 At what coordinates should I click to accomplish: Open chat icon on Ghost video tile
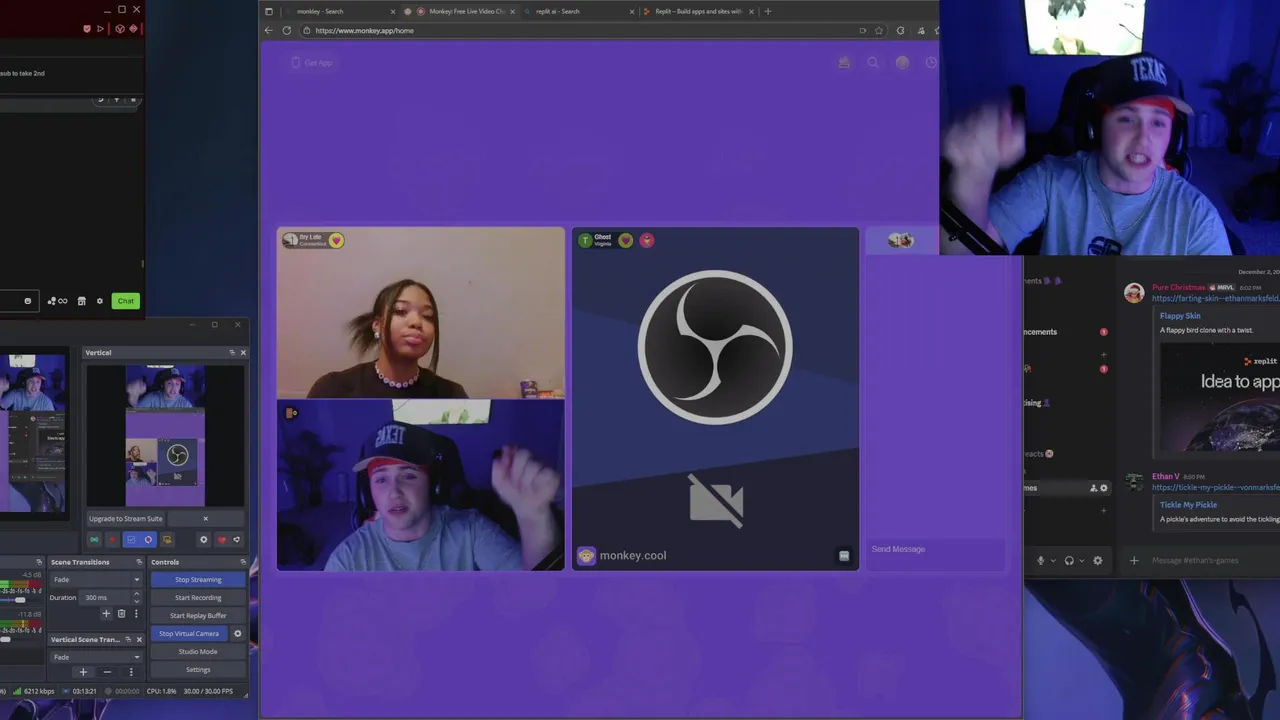pos(844,556)
